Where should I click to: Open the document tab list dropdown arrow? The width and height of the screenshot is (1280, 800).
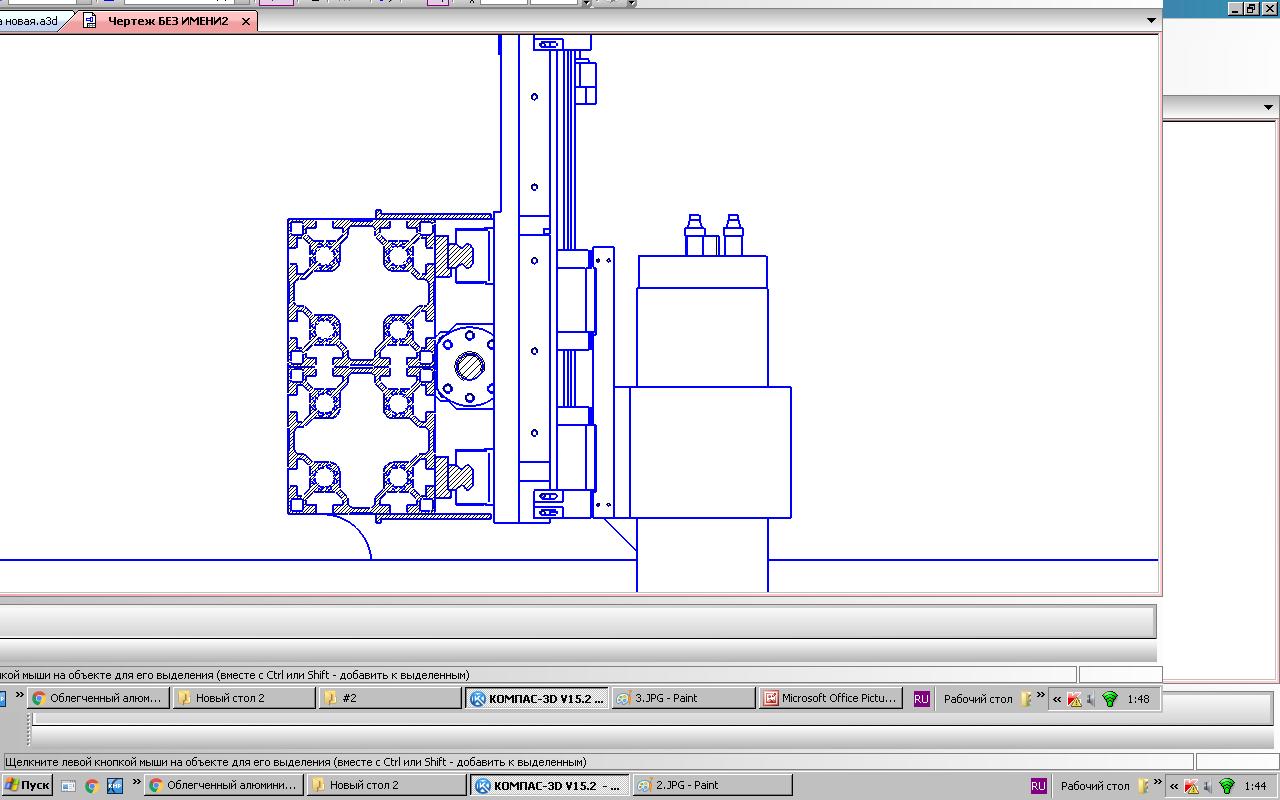1151,21
